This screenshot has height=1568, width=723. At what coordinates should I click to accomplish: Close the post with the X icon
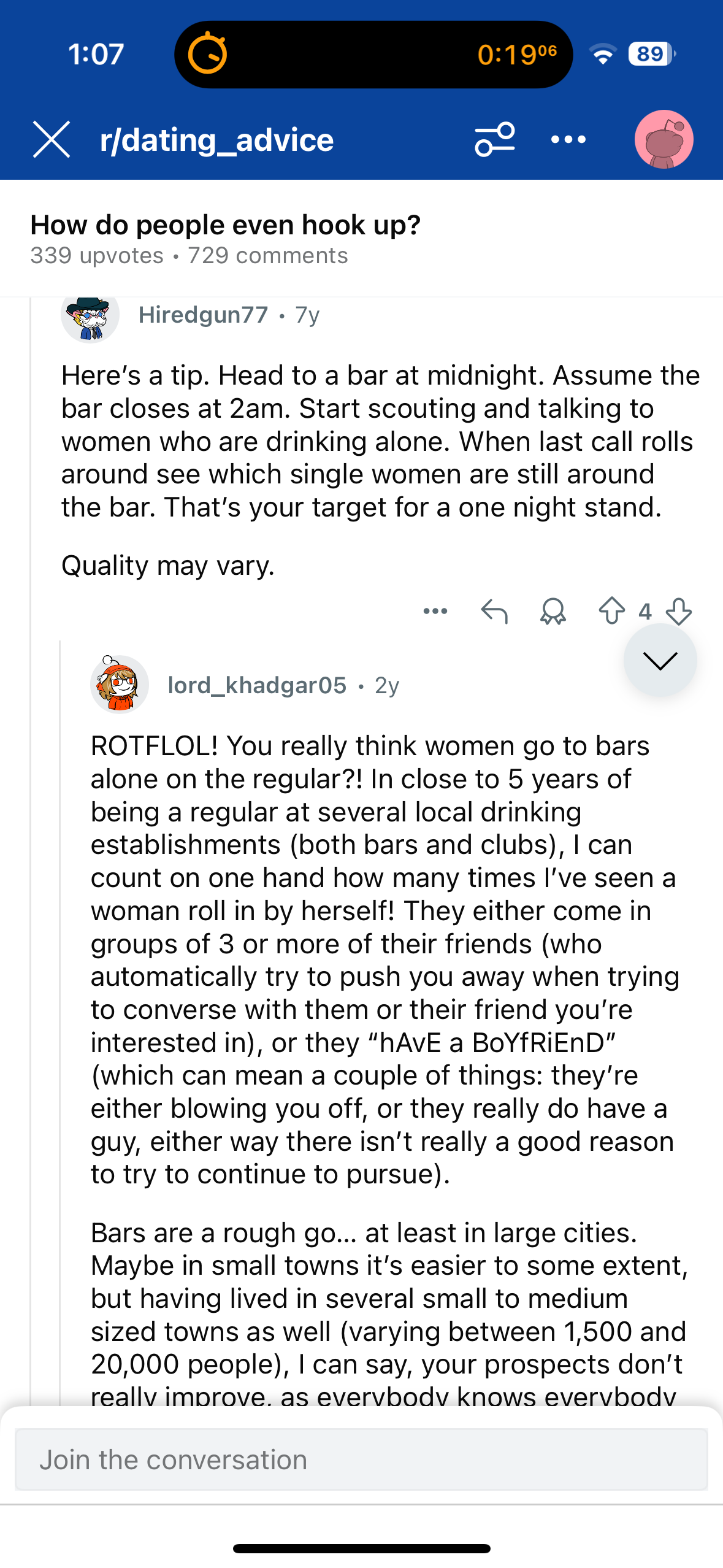[x=52, y=140]
